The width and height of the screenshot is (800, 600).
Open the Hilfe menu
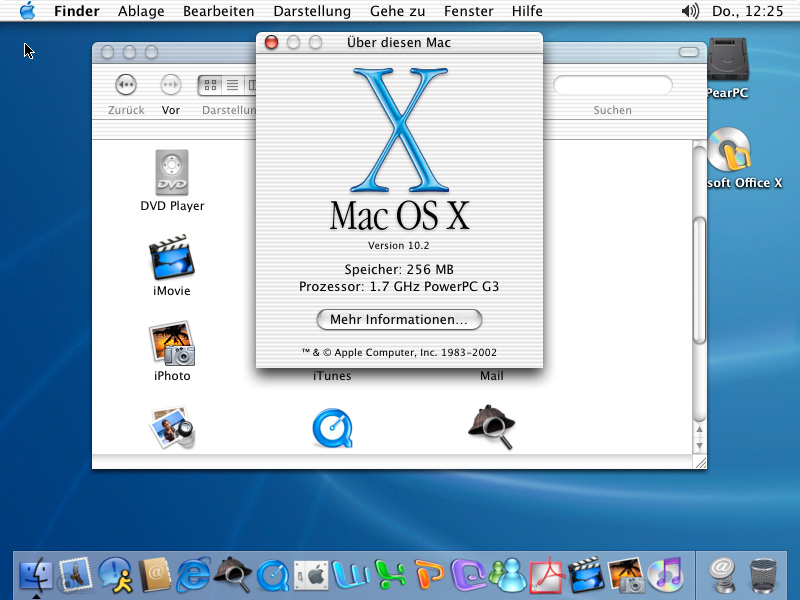[x=527, y=11]
